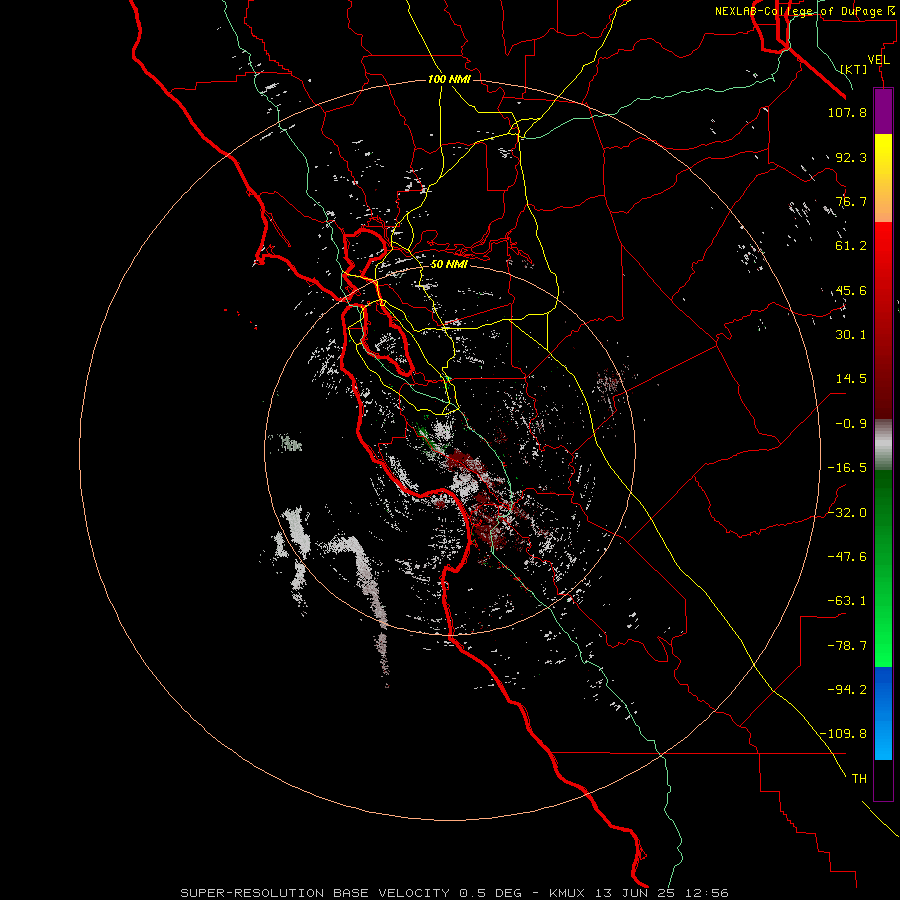Image resolution: width=900 pixels, height=900 pixels.
Task: Click the black TH color bar segment
Action: pos(883,780)
